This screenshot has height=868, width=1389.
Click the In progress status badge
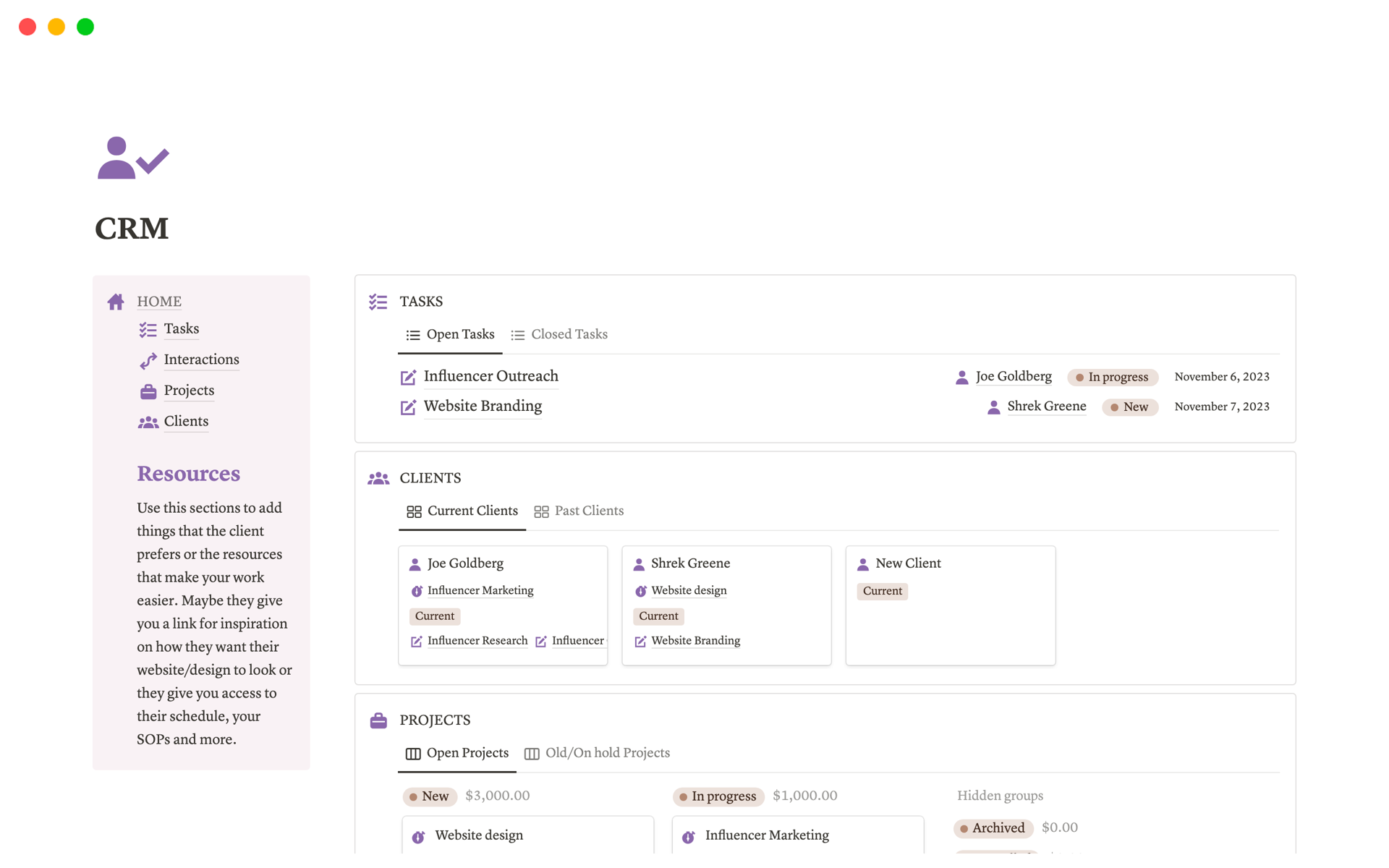click(1113, 377)
